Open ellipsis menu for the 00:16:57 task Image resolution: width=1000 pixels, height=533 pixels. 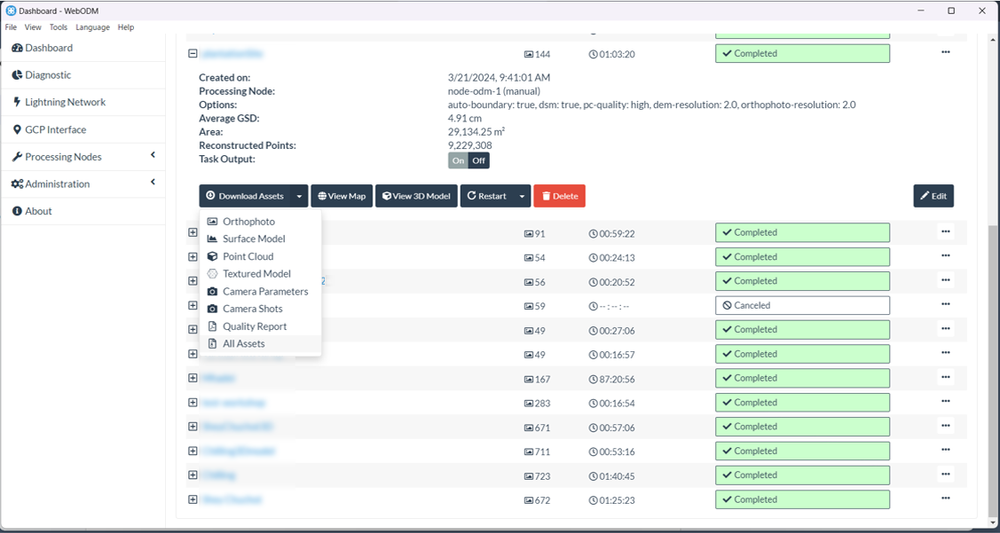point(945,353)
